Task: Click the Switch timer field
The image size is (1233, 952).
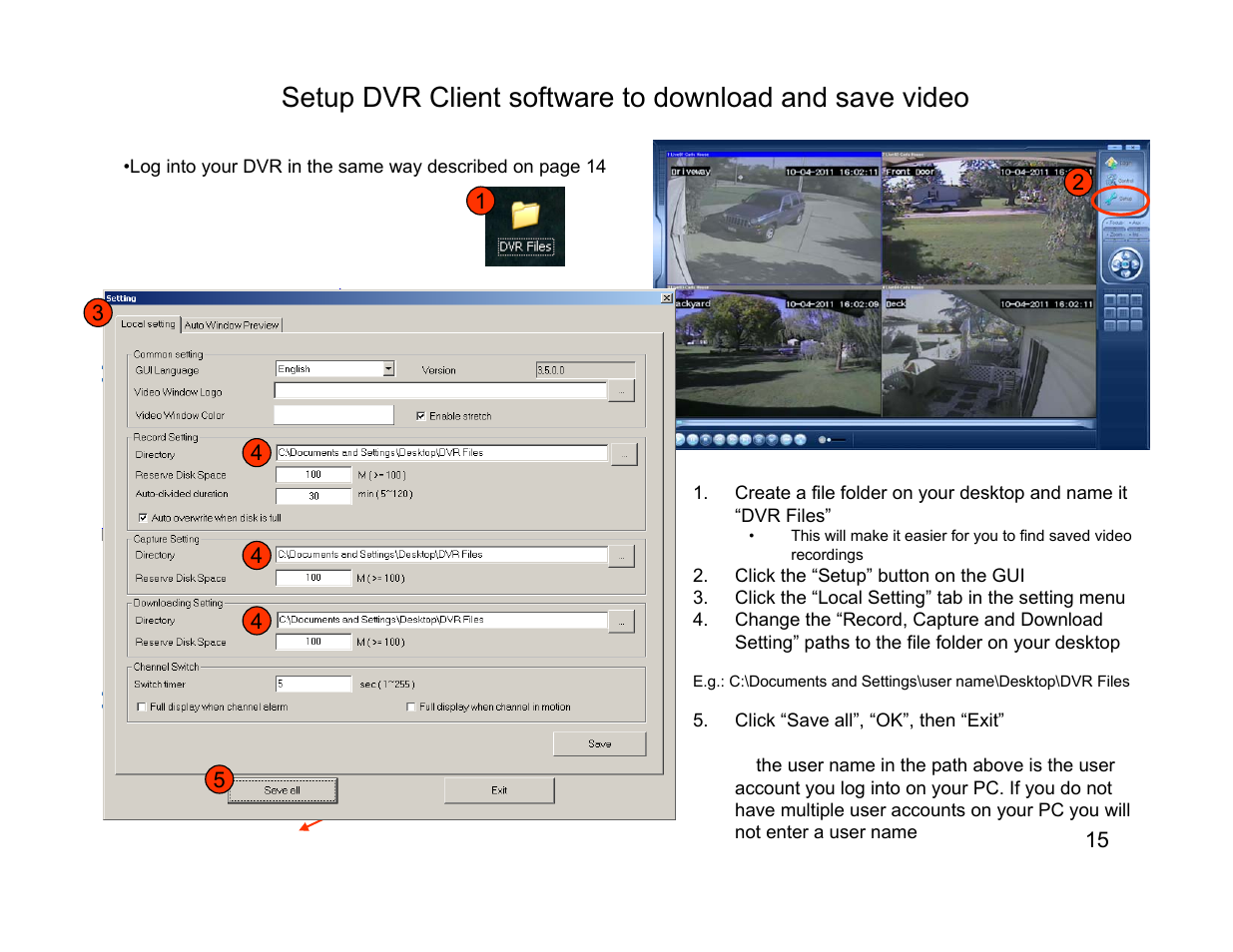Action: (x=313, y=684)
